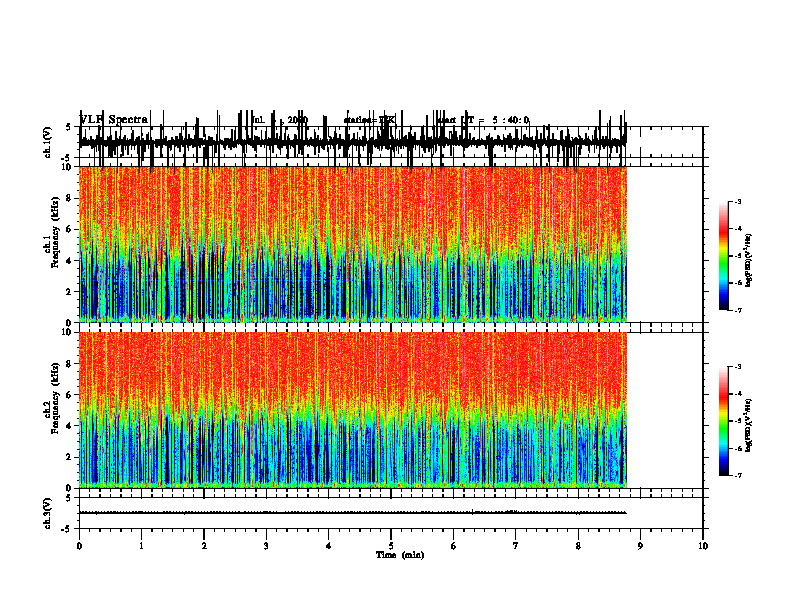Click time axis tick label "8"
Image resolution: width=792 pixels, height=612 pixels.
578,546
